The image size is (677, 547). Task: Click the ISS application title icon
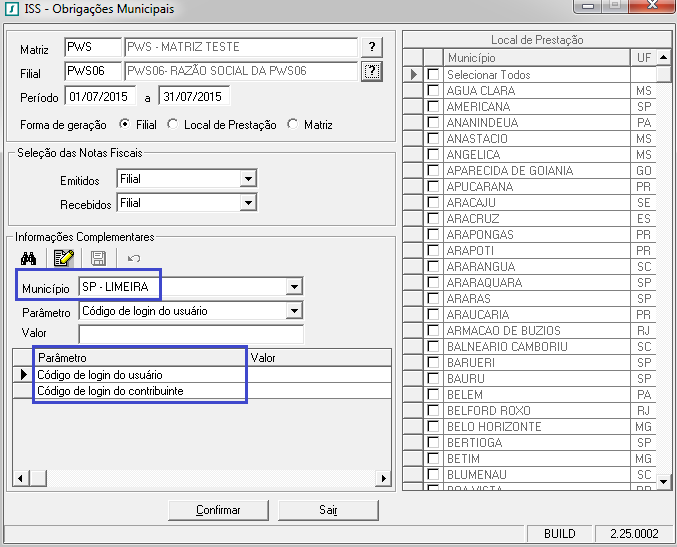12,9
